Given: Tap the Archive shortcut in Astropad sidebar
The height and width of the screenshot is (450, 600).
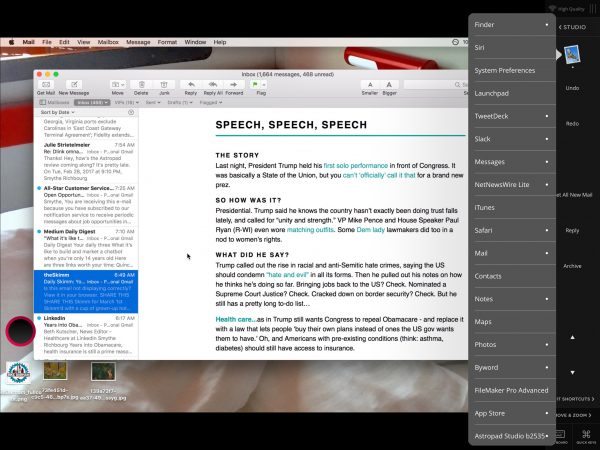Looking at the screenshot, I should (x=572, y=266).
